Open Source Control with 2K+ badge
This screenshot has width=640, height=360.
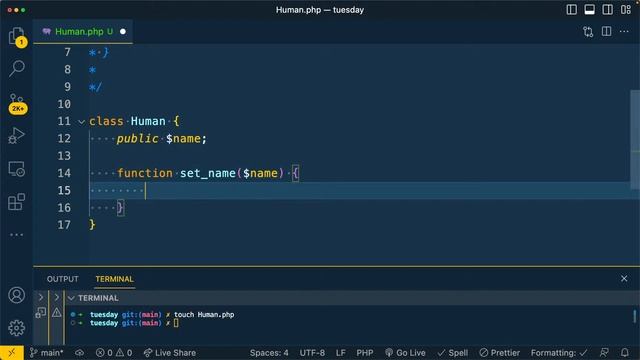(x=17, y=103)
